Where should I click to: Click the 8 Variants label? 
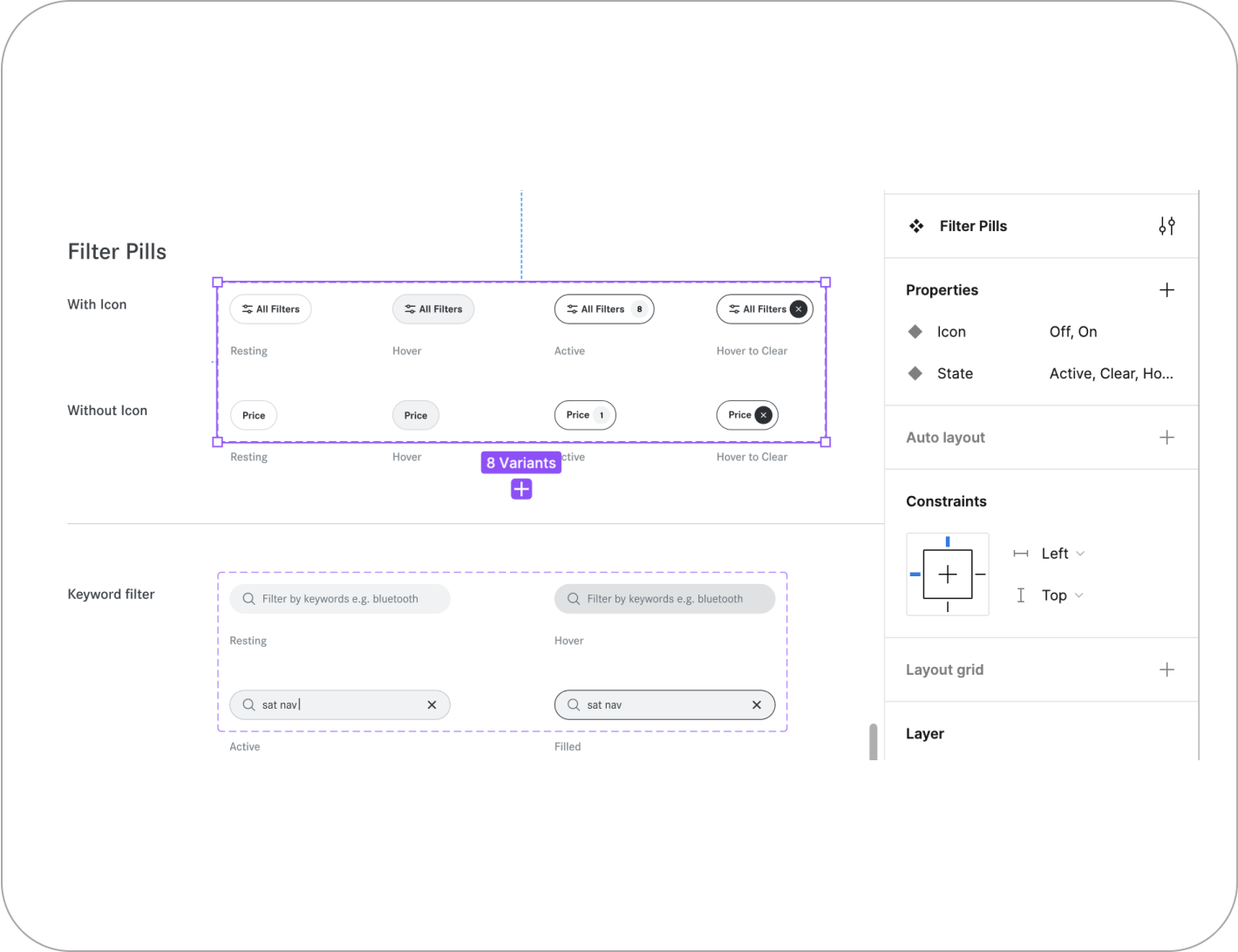click(521, 463)
